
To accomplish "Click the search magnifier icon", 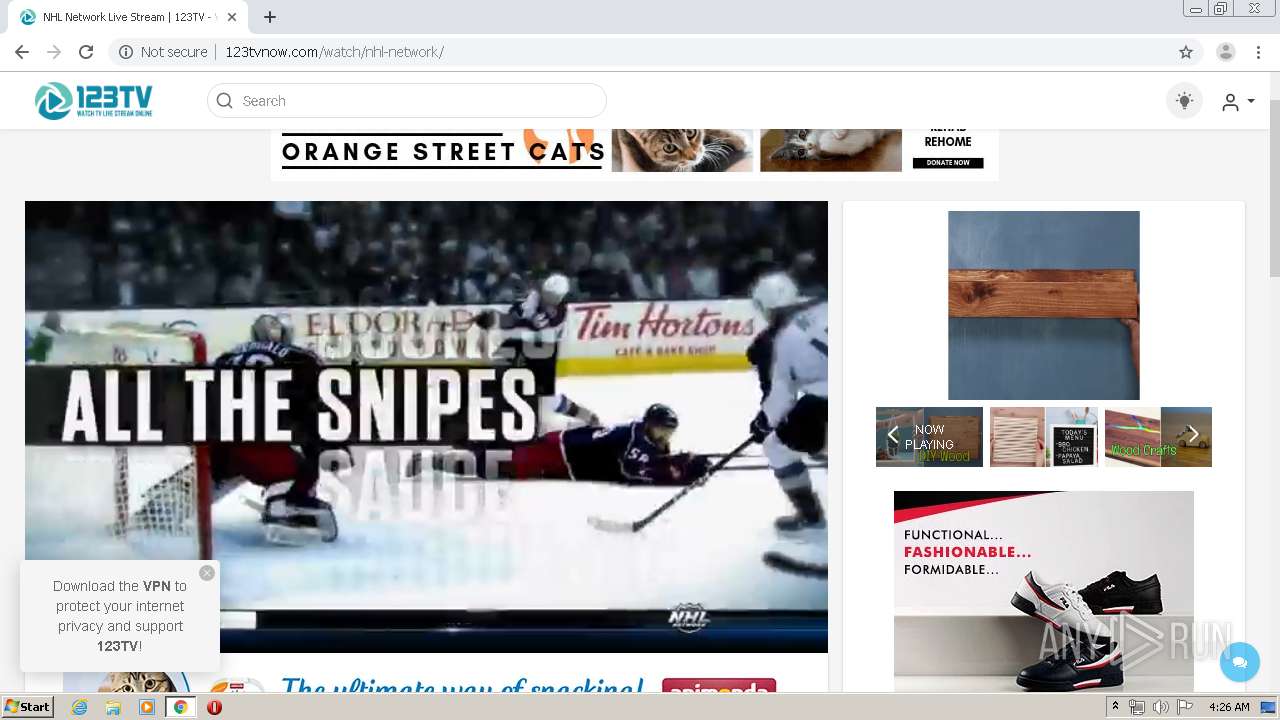I will pyautogui.click(x=225, y=101).
